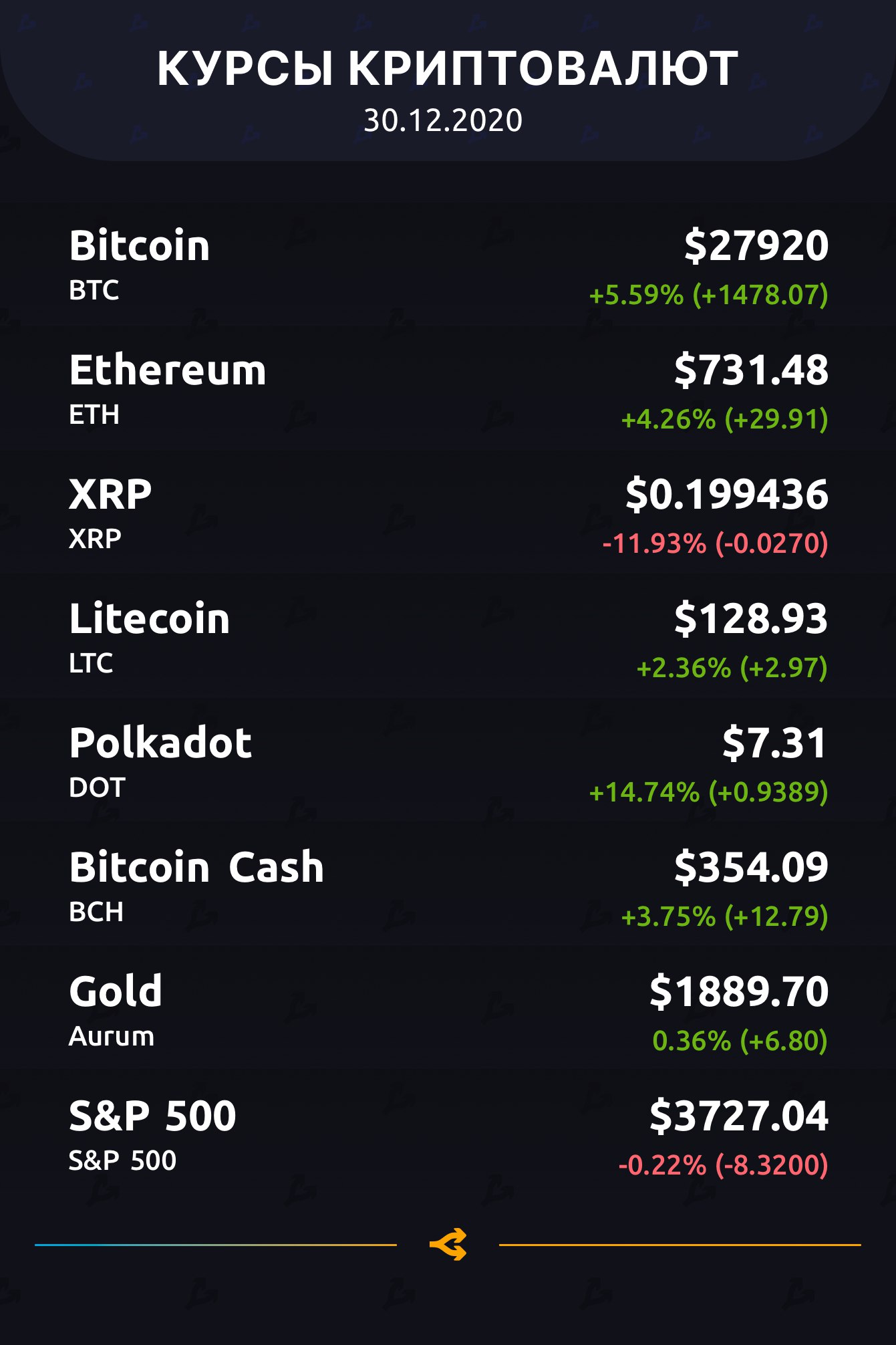Click the Litecoin price $128.93

751,618
